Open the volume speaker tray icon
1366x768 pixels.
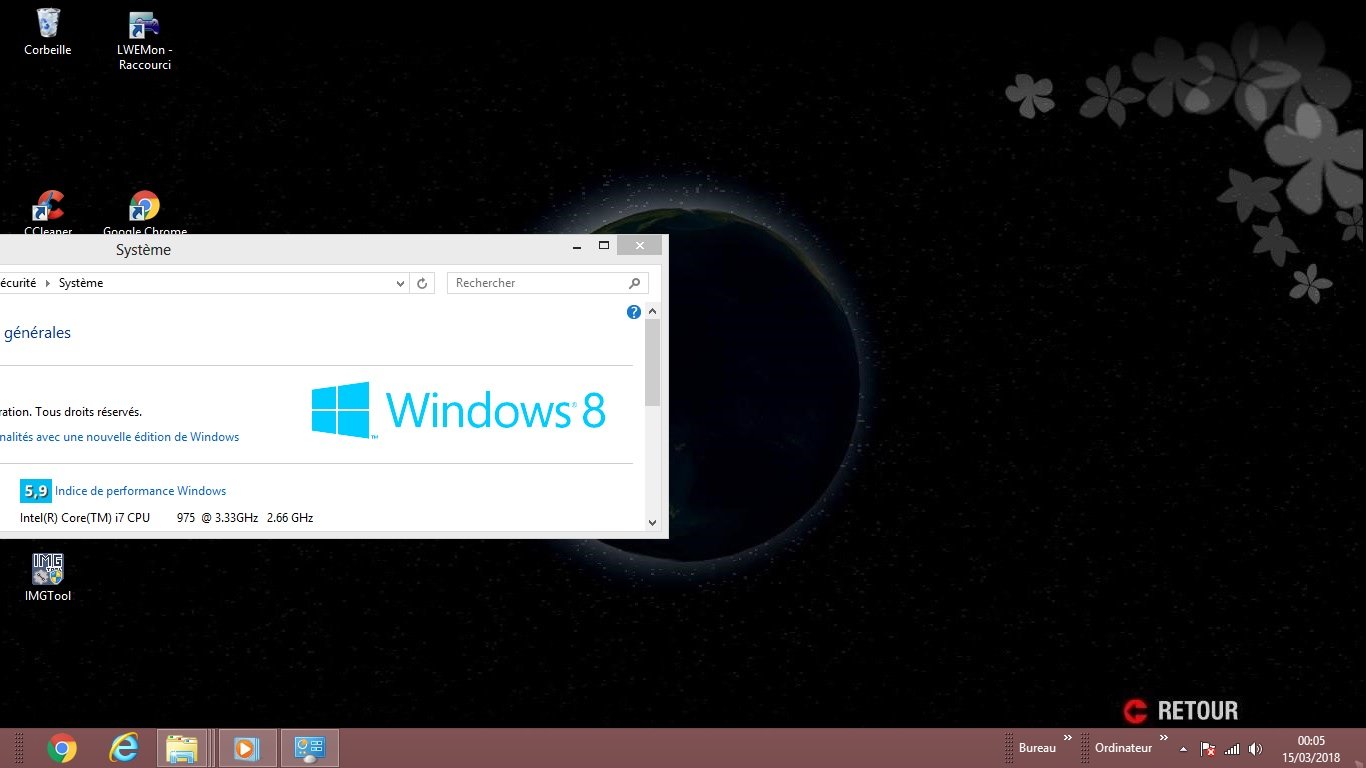point(1255,749)
